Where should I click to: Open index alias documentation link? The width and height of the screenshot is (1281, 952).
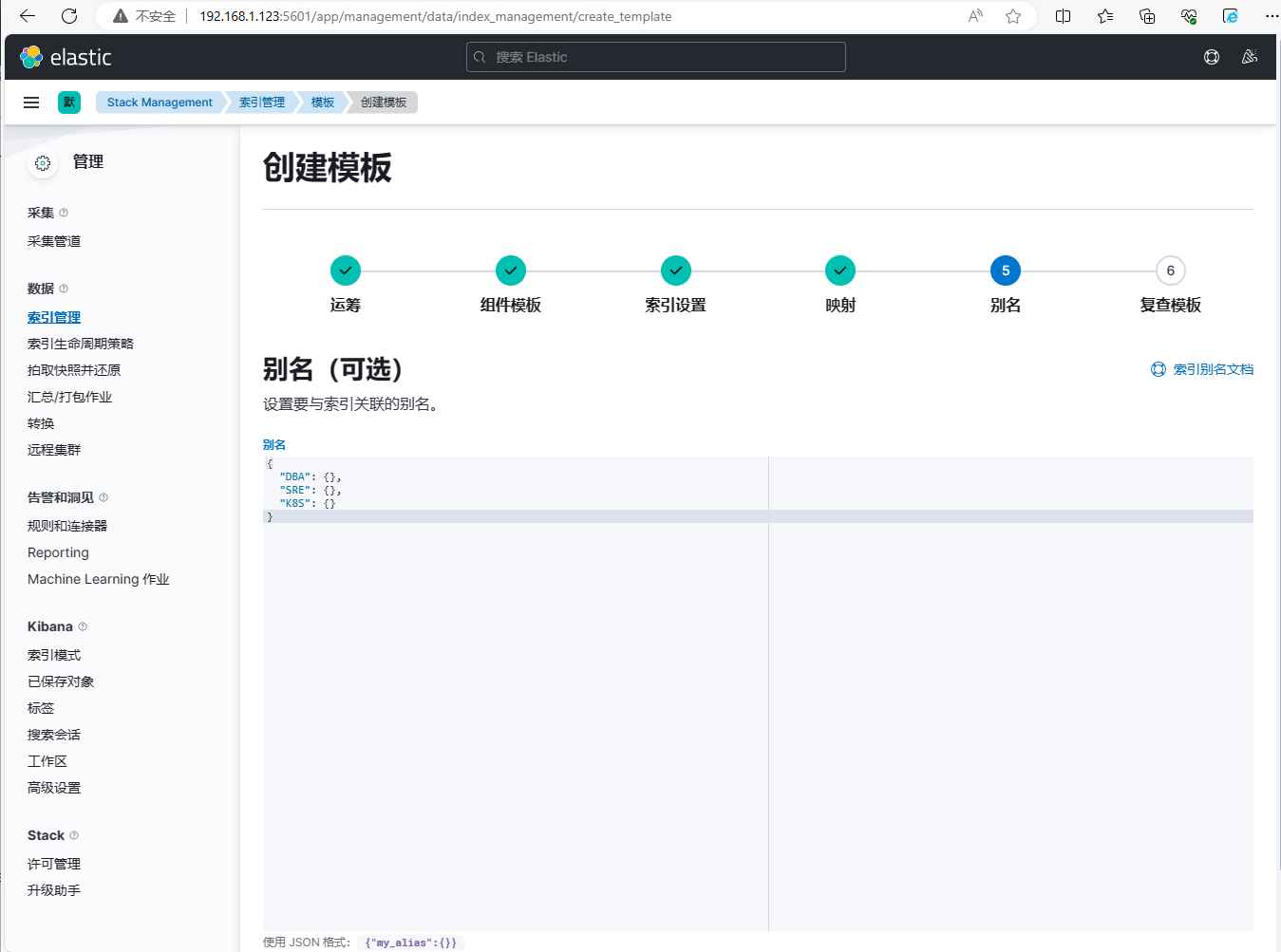tap(1202, 369)
